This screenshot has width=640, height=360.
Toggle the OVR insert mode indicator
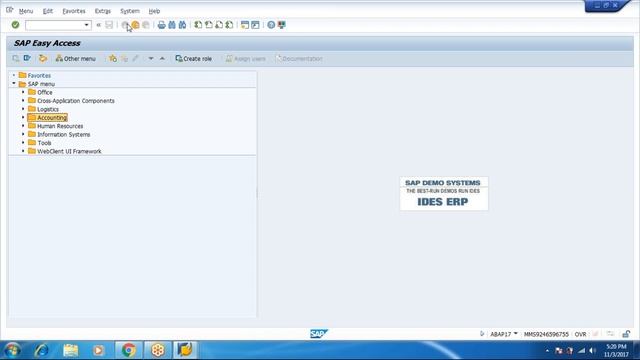click(x=580, y=334)
